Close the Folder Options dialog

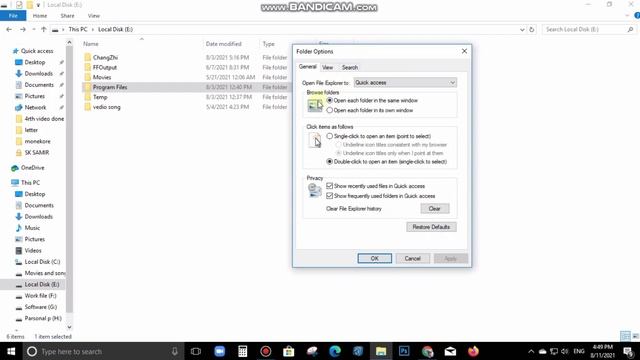tap(464, 51)
